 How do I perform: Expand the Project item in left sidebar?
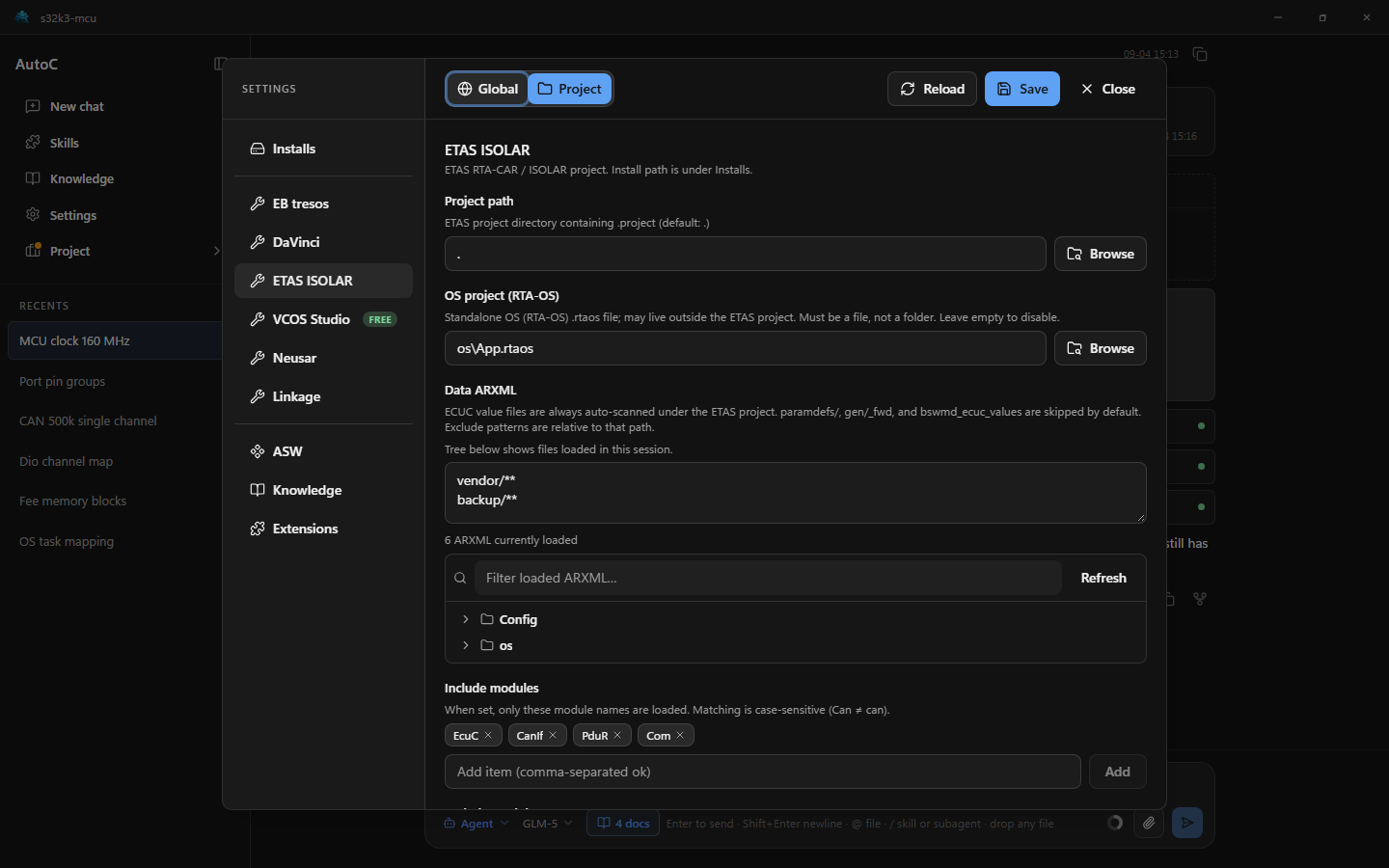click(216, 251)
